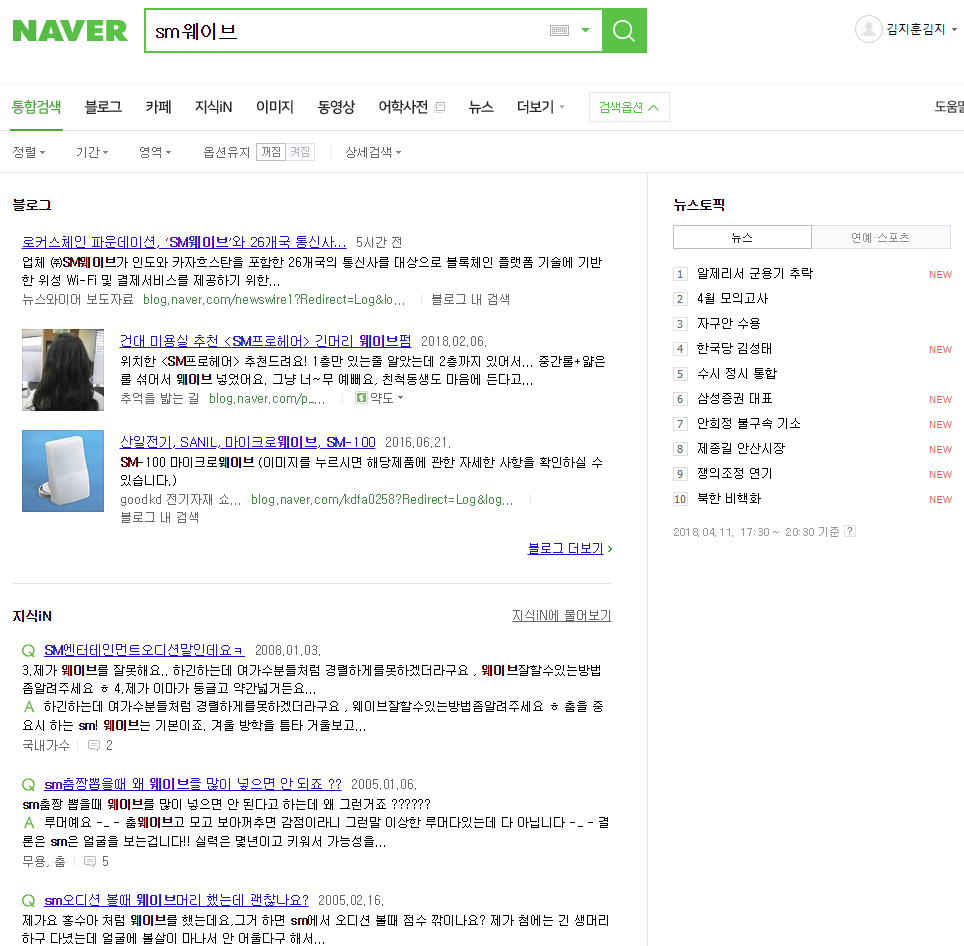Select the 연예·스포츠 tab in 뉴스토픽
Viewport: 964px width, 946px height.
pos(881,237)
